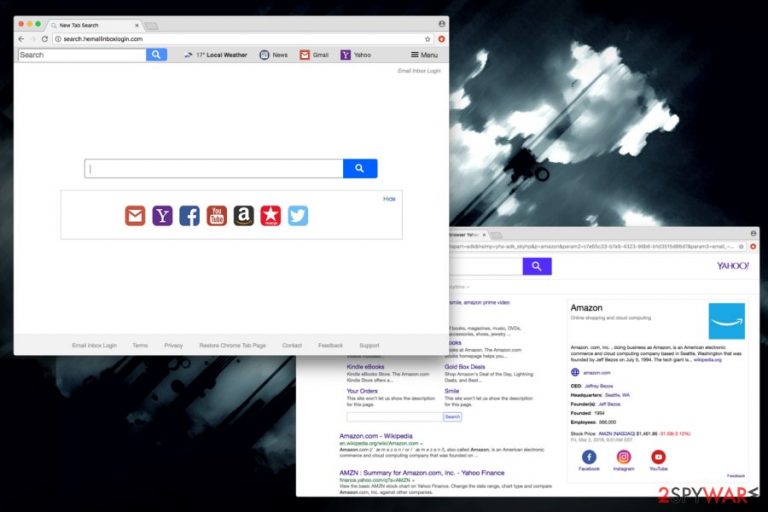
Task: Hide the shortcut tiles panel
Action: click(389, 199)
